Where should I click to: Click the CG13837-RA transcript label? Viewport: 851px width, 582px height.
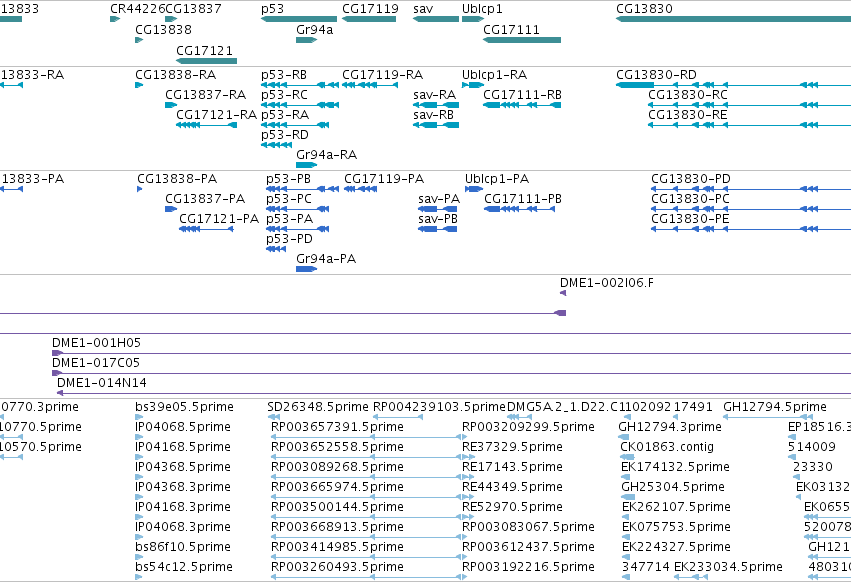tap(206, 95)
